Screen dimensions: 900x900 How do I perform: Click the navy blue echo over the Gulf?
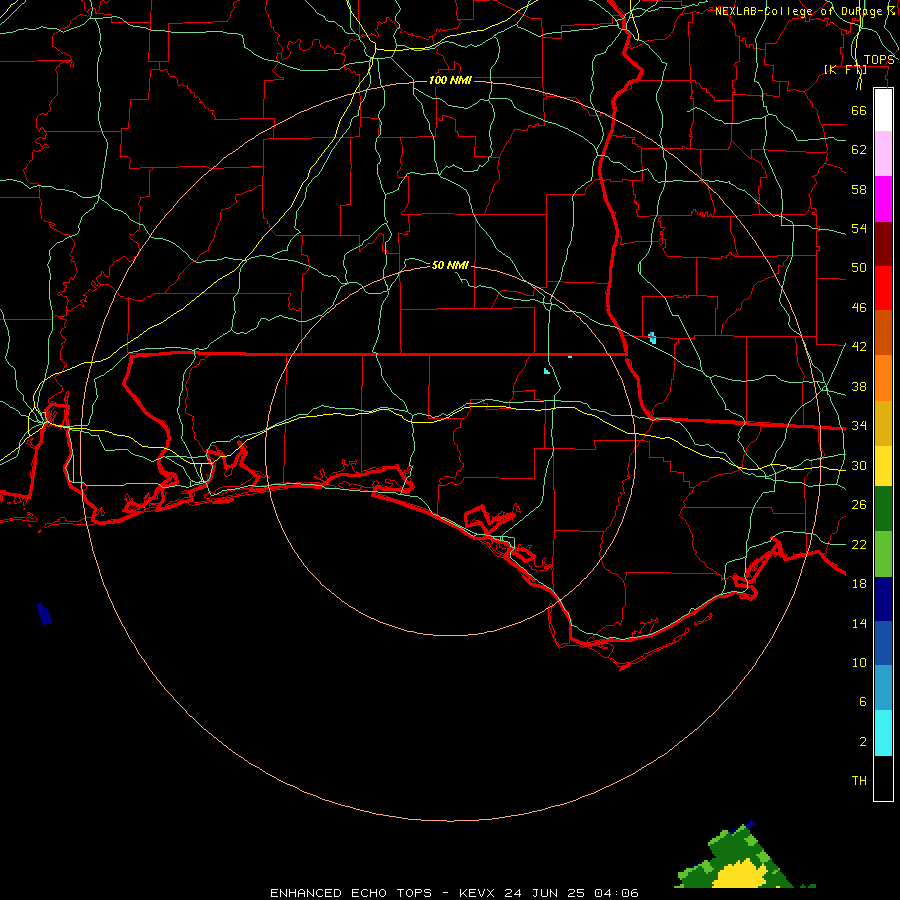tap(44, 614)
